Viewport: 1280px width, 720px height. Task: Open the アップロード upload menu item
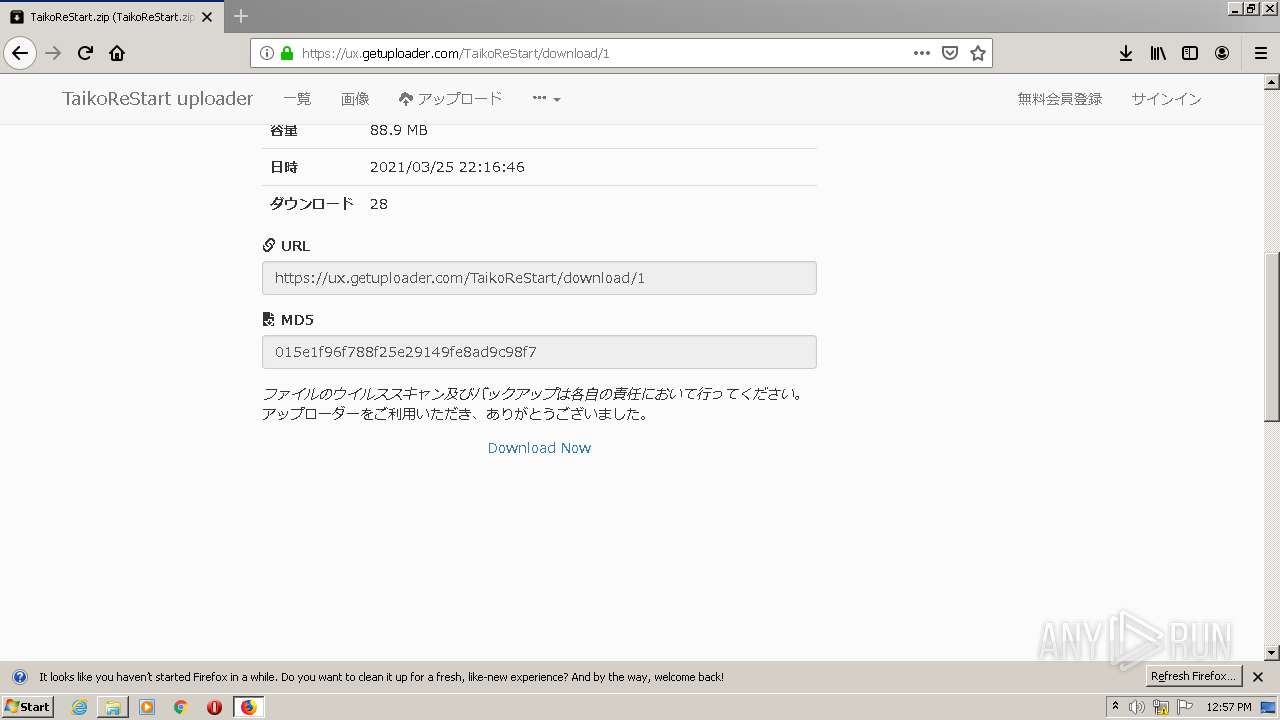pos(450,99)
